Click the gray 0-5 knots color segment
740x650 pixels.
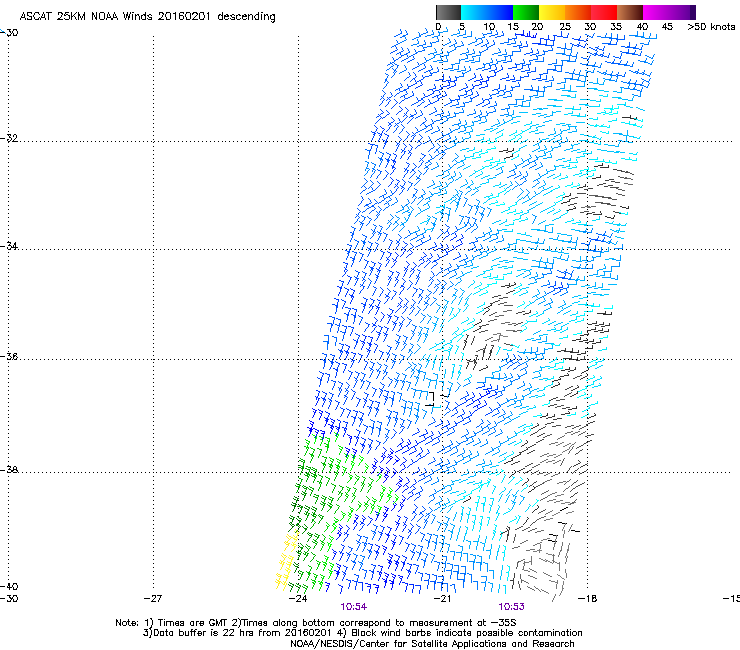[448, 12]
